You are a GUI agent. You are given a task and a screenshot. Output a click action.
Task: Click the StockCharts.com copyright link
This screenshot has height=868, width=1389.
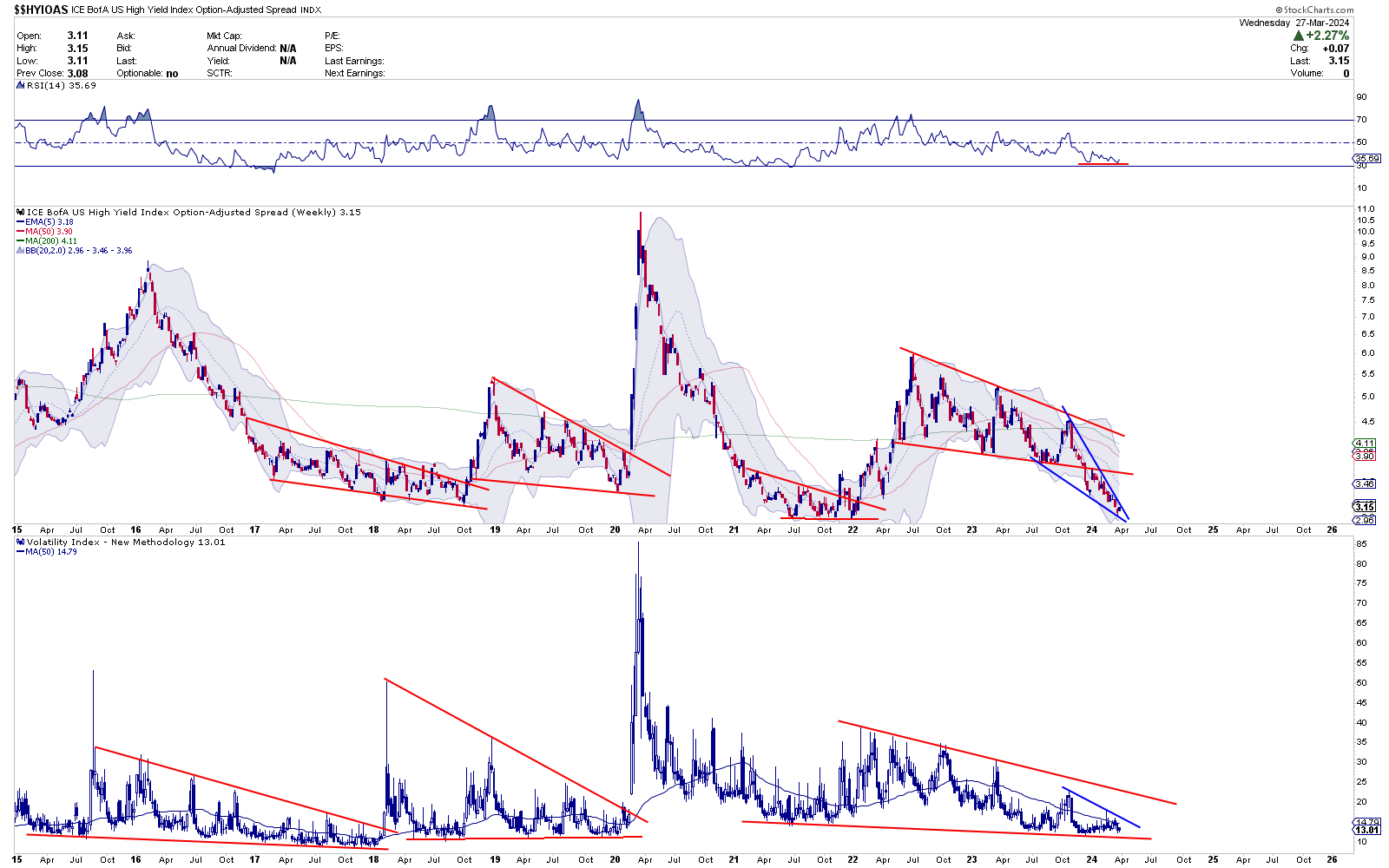(1318, 10)
